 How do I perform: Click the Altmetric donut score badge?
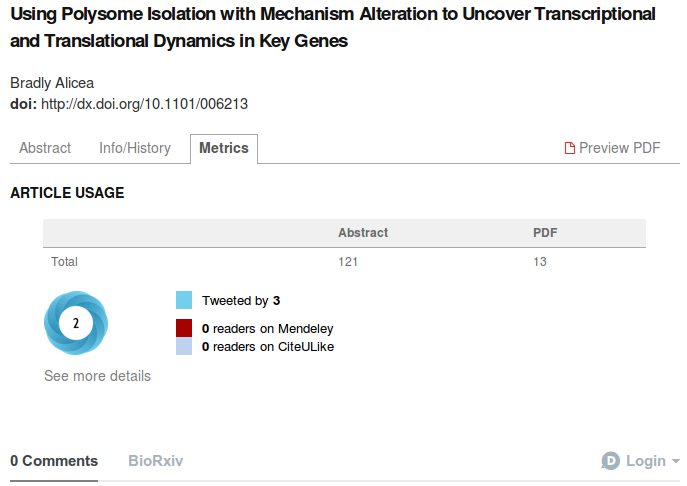pyautogui.click(x=76, y=323)
